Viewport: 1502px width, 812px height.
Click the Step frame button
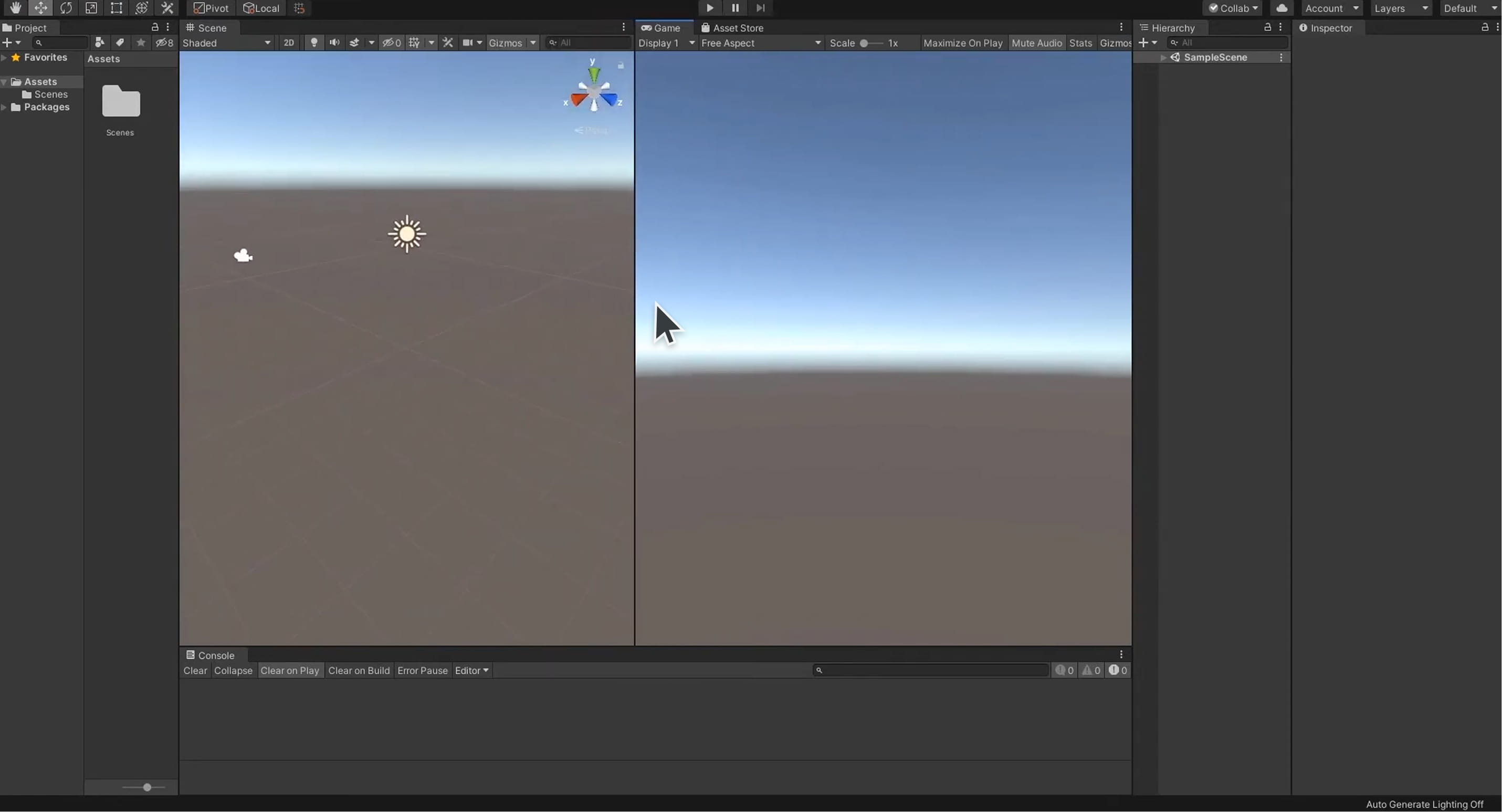pos(760,7)
